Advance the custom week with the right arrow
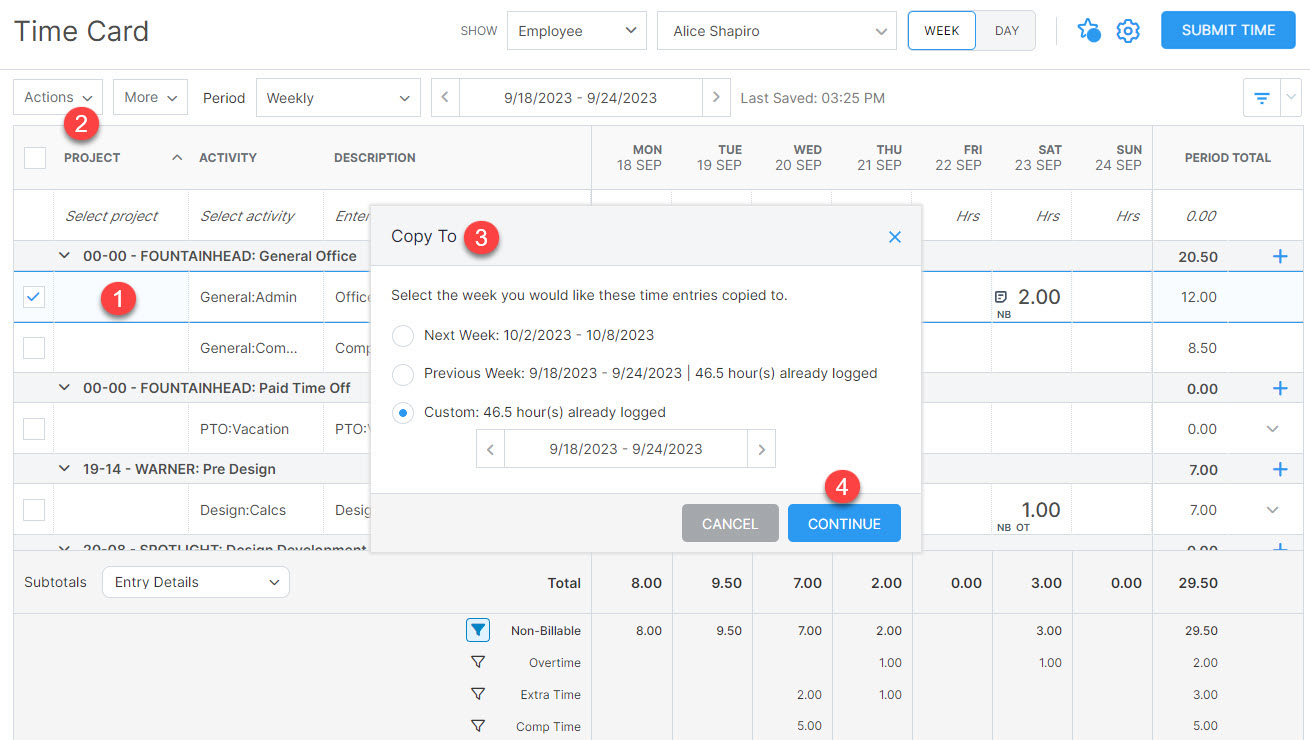The width and height of the screenshot is (1310, 740). 761,448
